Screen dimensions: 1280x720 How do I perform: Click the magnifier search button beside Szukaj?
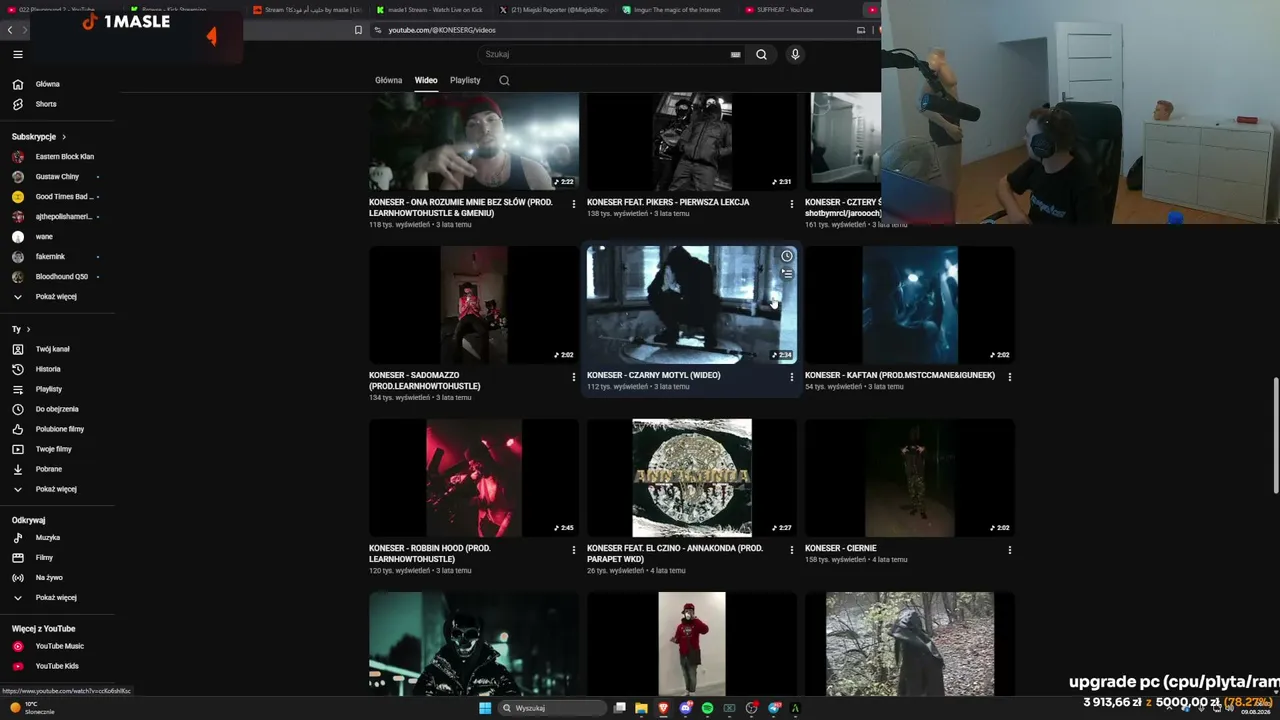coord(761,55)
